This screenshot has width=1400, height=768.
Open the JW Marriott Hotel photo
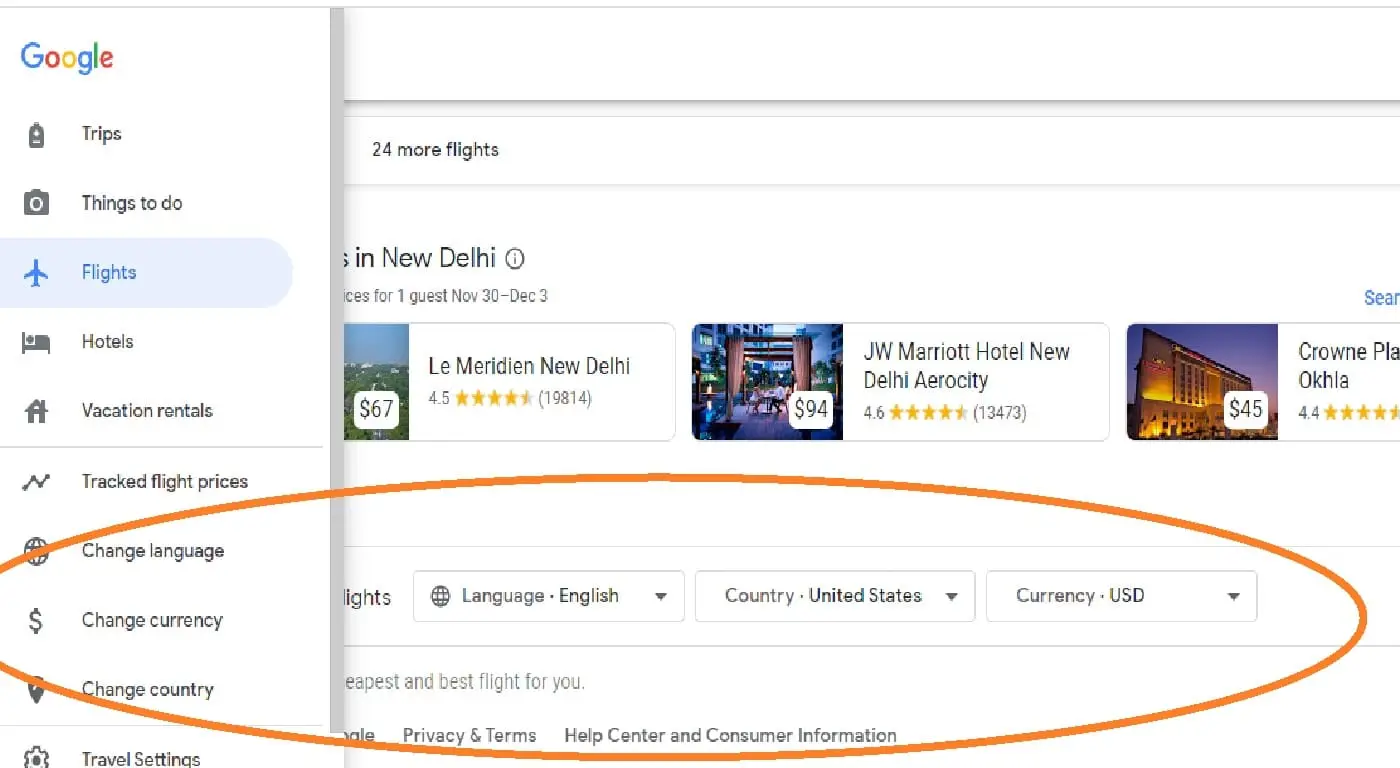(x=767, y=382)
